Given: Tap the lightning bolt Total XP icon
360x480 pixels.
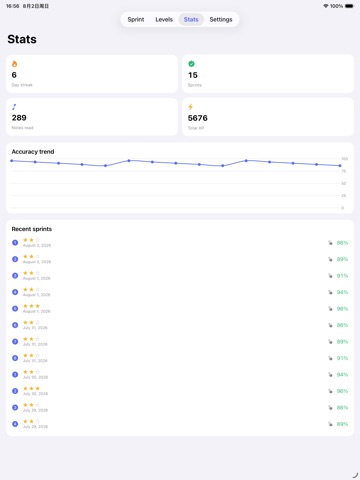Looking at the screenshot, I should 191,107.
